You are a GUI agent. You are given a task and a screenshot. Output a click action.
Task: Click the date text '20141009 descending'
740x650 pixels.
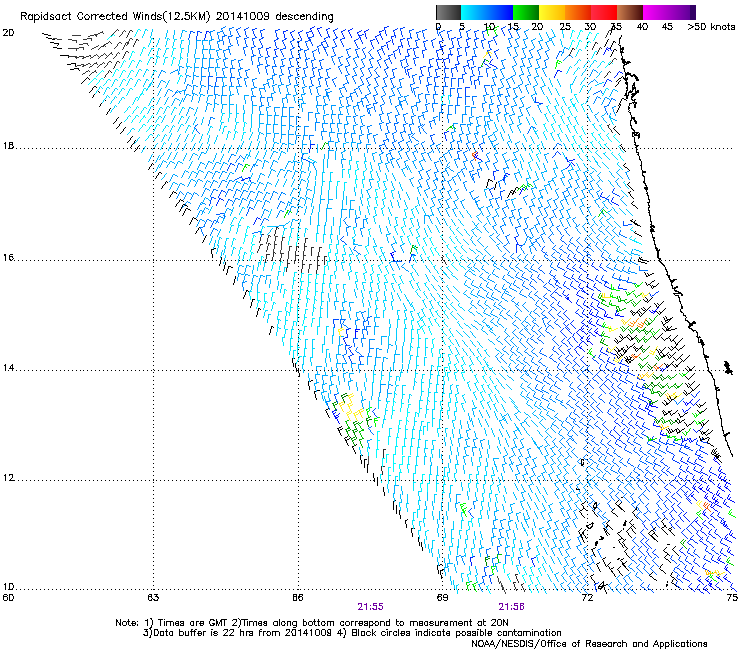click(275, 17)
